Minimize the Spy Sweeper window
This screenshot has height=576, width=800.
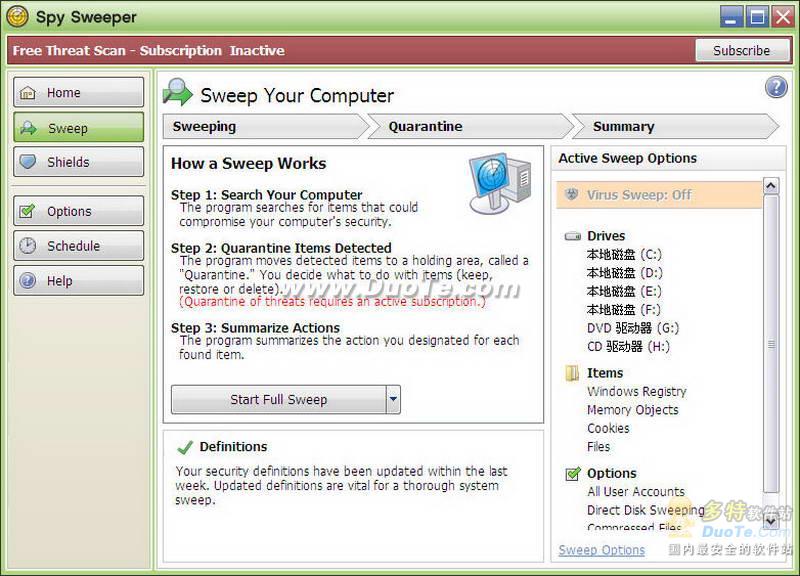tap(731, 17)
